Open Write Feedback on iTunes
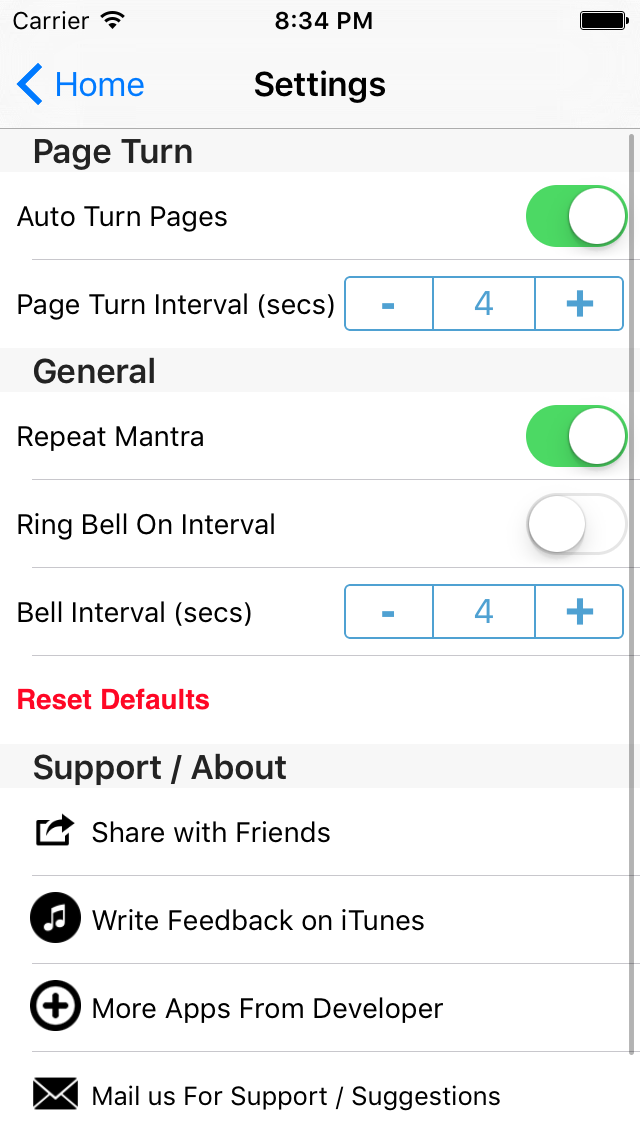 pyautogui.click(x=258, y=920)
